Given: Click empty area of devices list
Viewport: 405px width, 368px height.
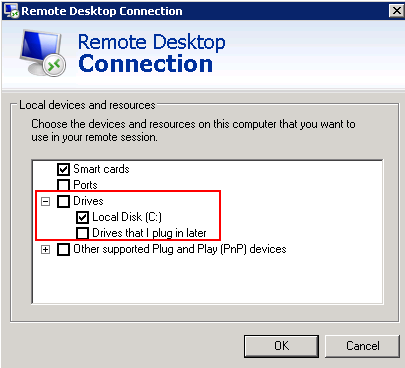Looking at the screenshot, I should pos(207,280).
